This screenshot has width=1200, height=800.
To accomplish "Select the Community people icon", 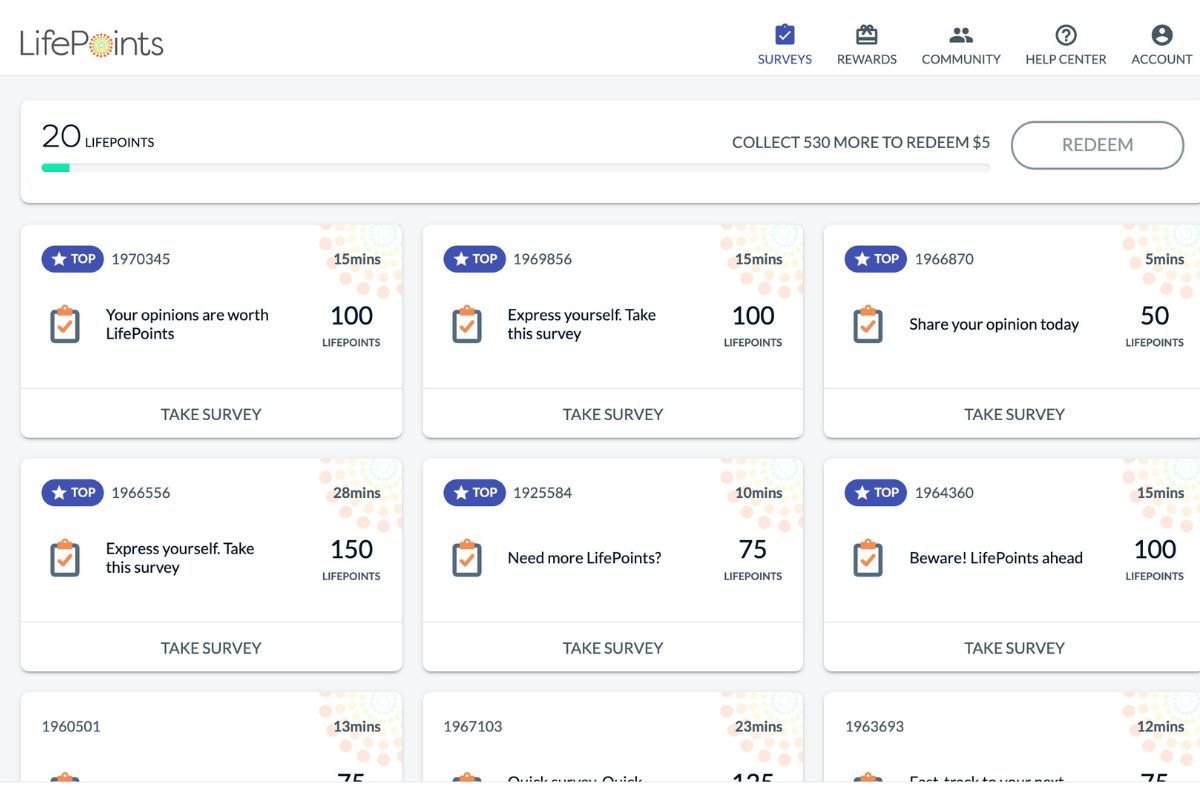I will [959, 33].
